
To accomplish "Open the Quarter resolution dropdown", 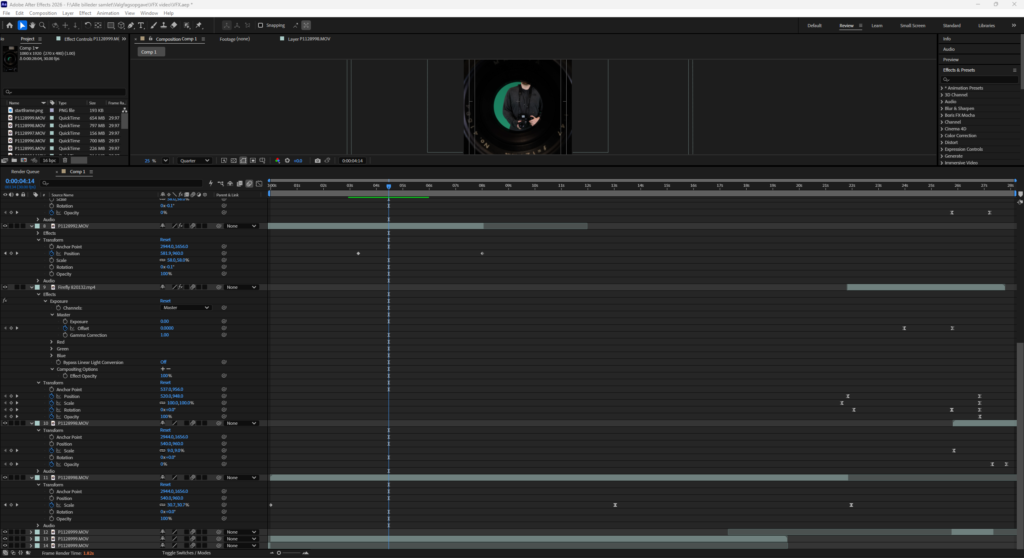I will pyautogui.click(x=195, y=161).
